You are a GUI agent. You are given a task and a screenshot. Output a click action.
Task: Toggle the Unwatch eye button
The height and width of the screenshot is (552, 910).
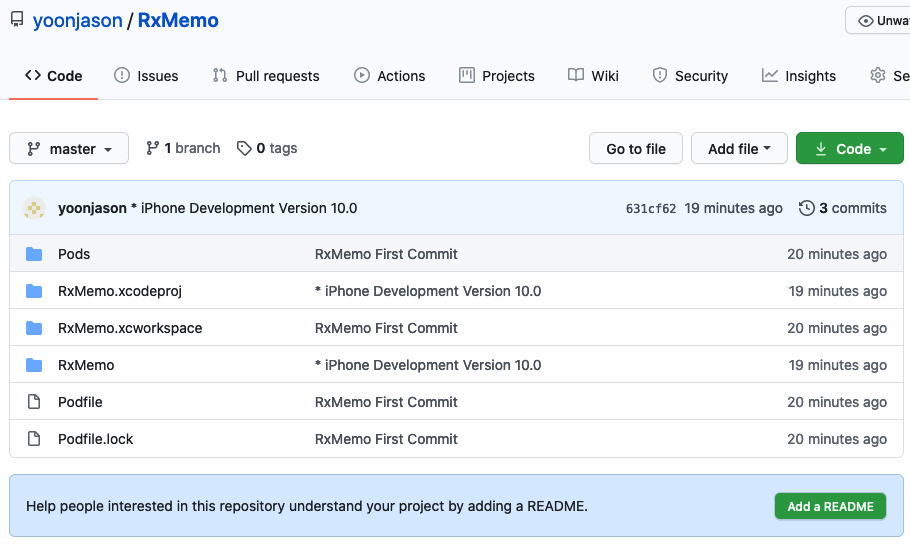pyautogui.click(x=878, y=20)
